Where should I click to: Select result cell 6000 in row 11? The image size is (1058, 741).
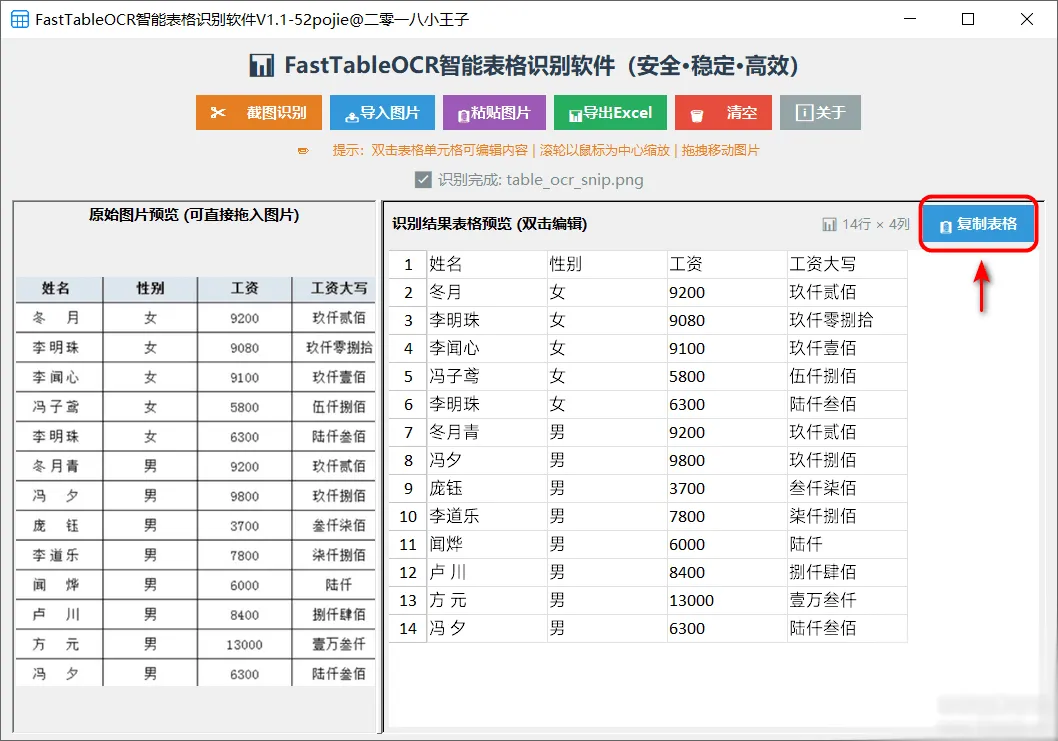pyautogui.click(x=727, y=544)
